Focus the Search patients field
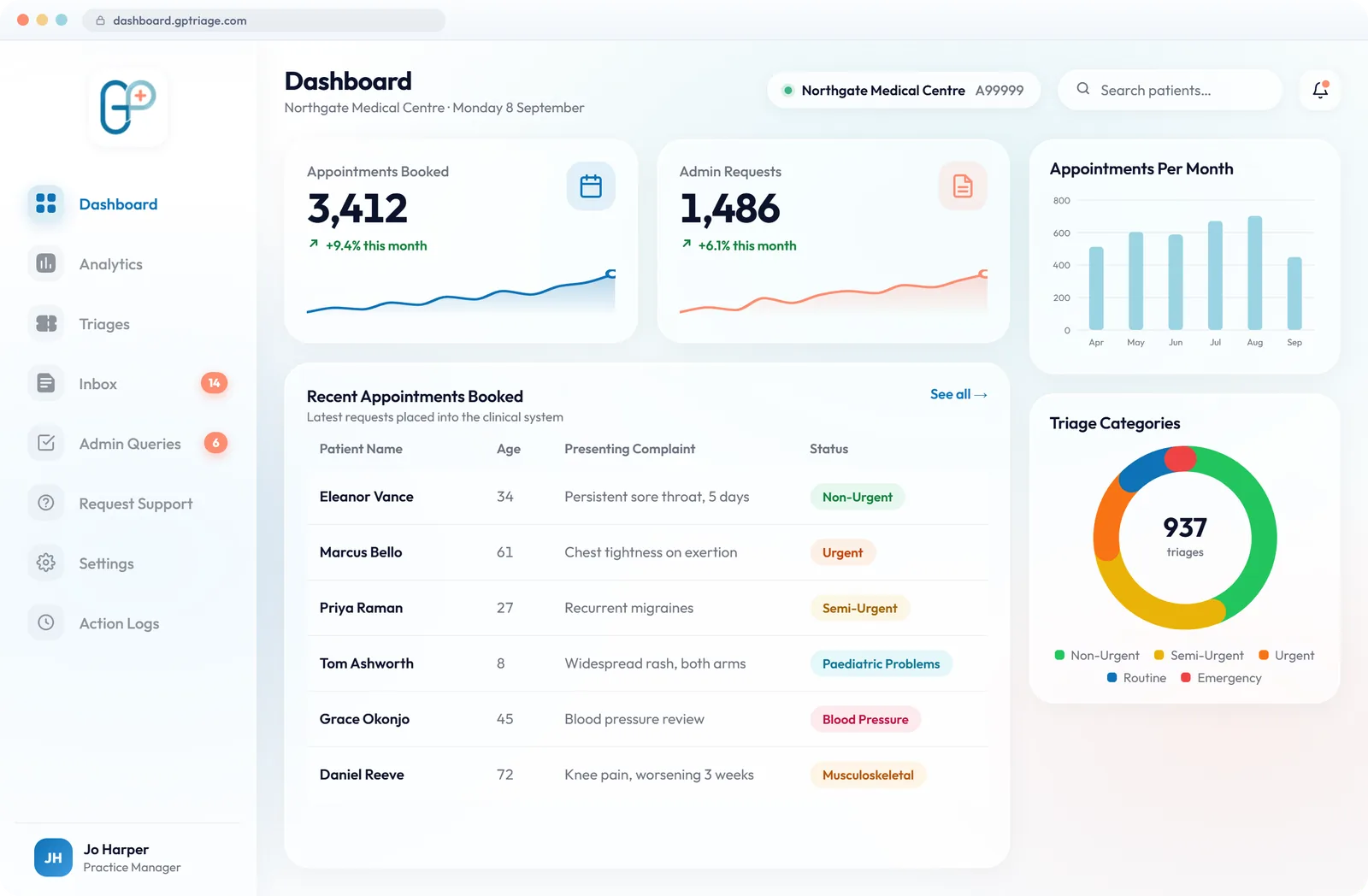Viewport: 1368px width, 896px height. coord(1170,90)
